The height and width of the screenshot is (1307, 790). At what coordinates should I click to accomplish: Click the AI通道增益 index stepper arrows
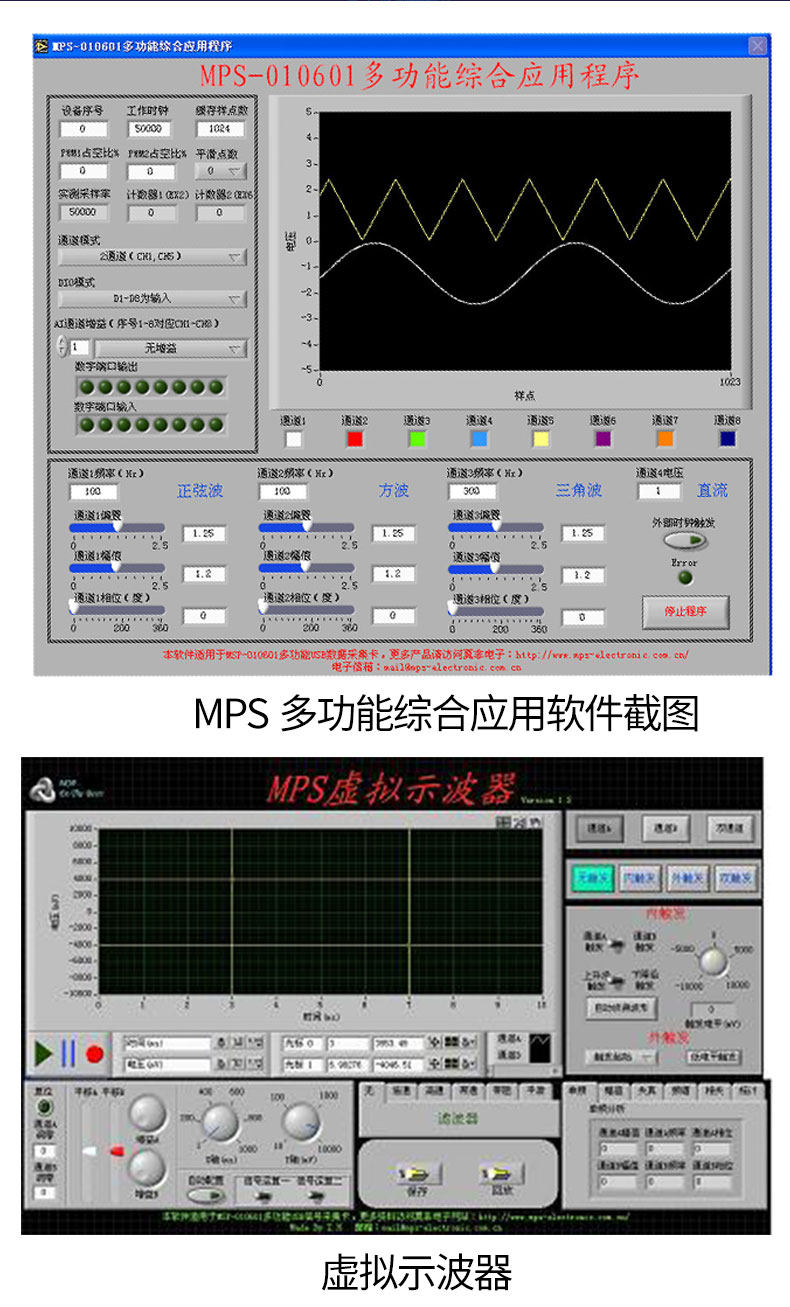[x=63, y=347]
